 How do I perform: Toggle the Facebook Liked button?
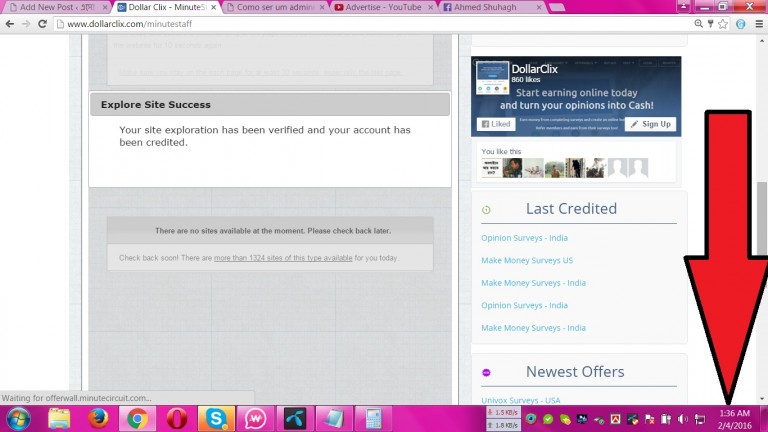[x=496, y=124]
